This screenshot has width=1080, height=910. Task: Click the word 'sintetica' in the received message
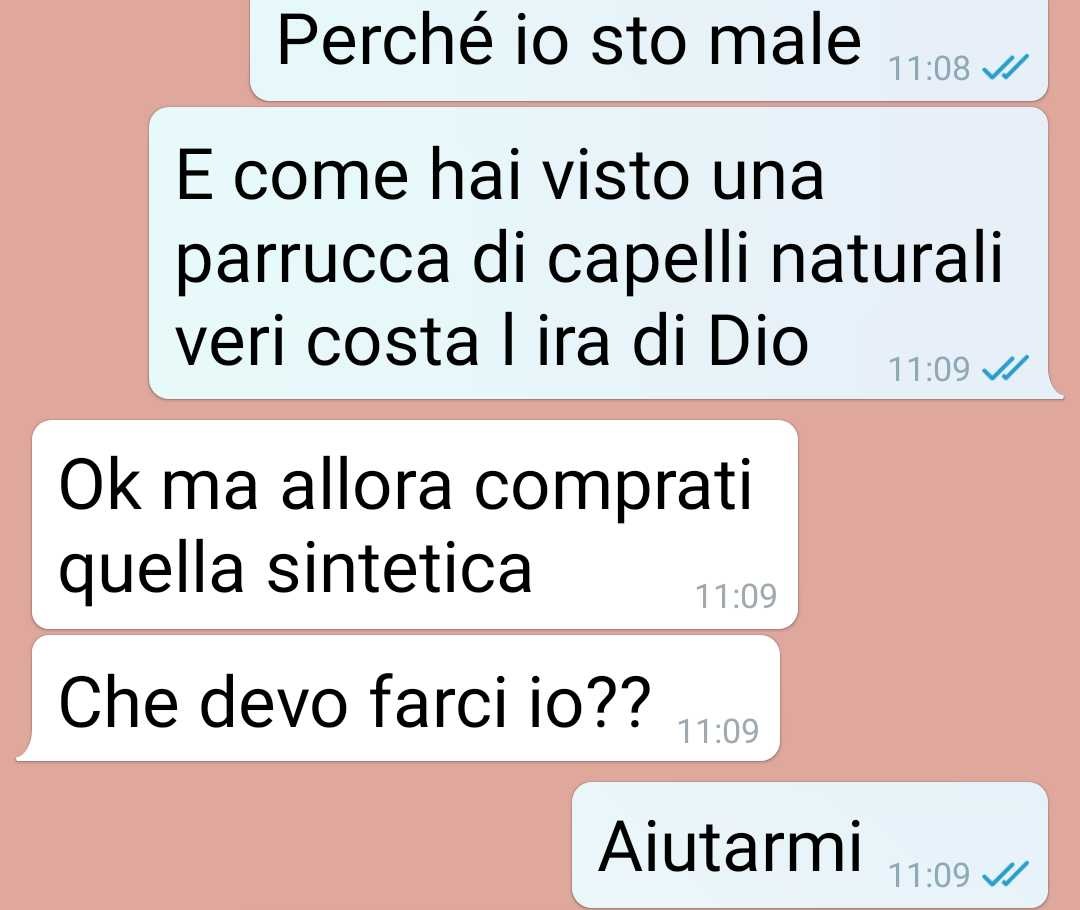(x=399, y=569)
